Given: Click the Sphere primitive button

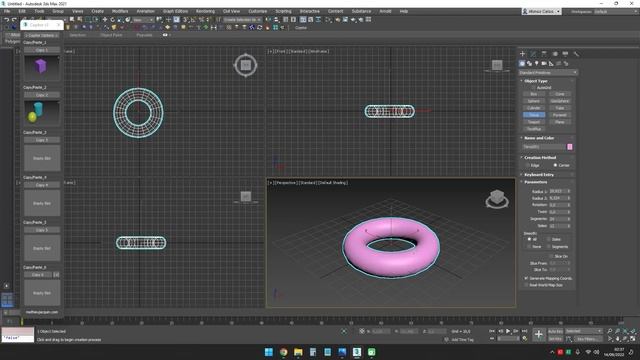Looking at the screenshot, I should coord(534,101).
